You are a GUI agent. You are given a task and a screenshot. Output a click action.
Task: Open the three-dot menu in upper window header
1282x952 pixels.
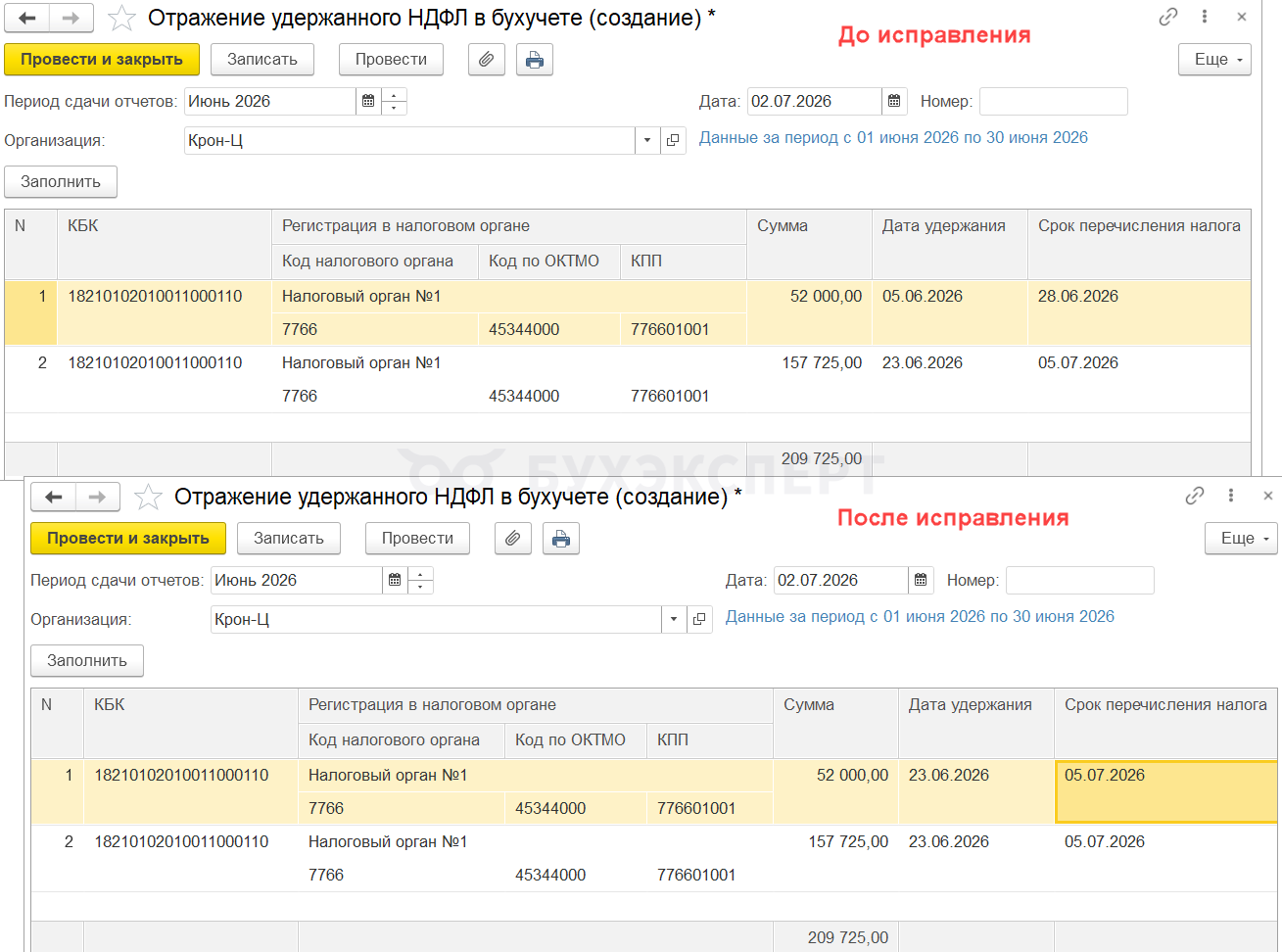point(1205,17)
